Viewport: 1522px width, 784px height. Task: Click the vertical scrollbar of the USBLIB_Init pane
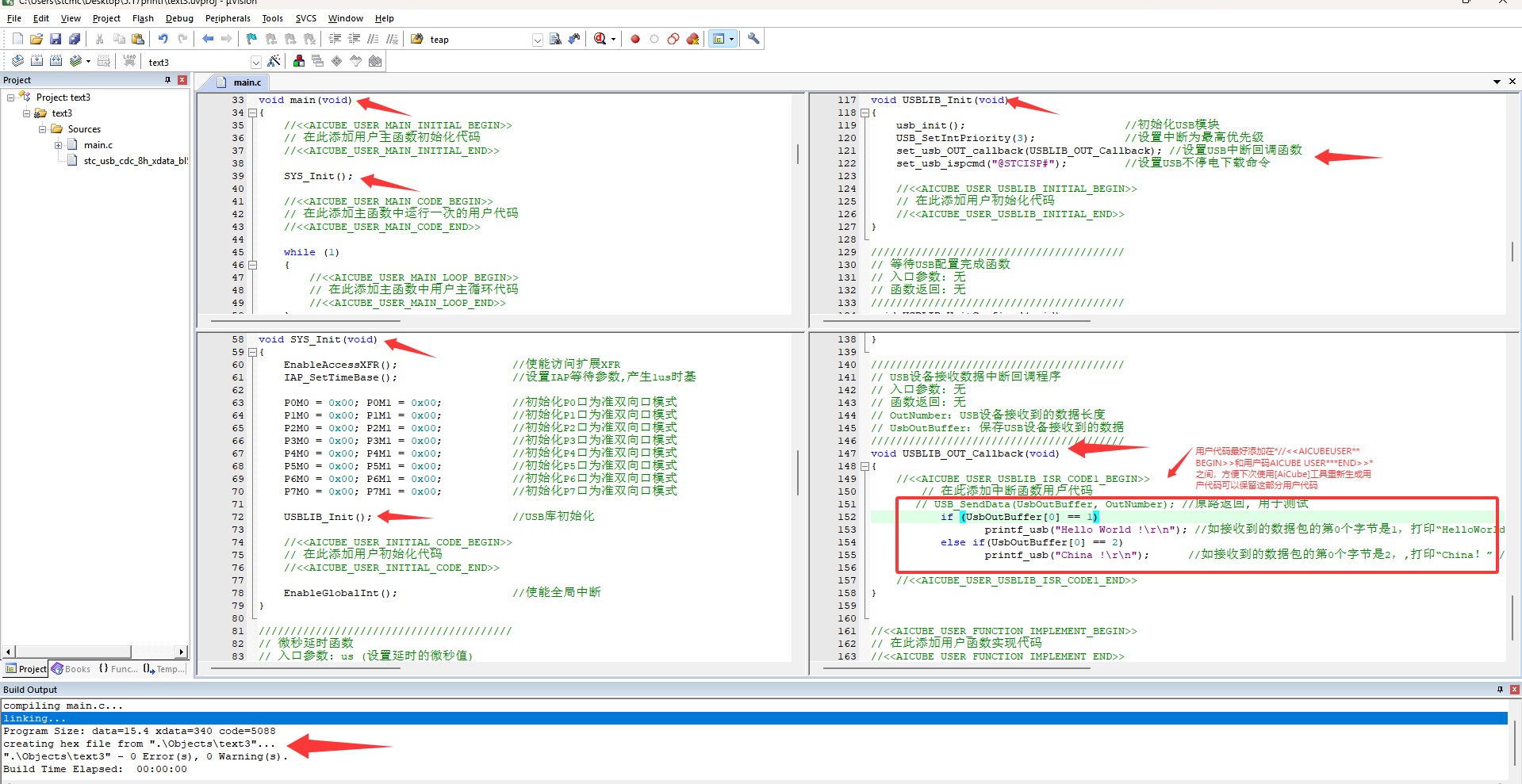point(1512,251)
